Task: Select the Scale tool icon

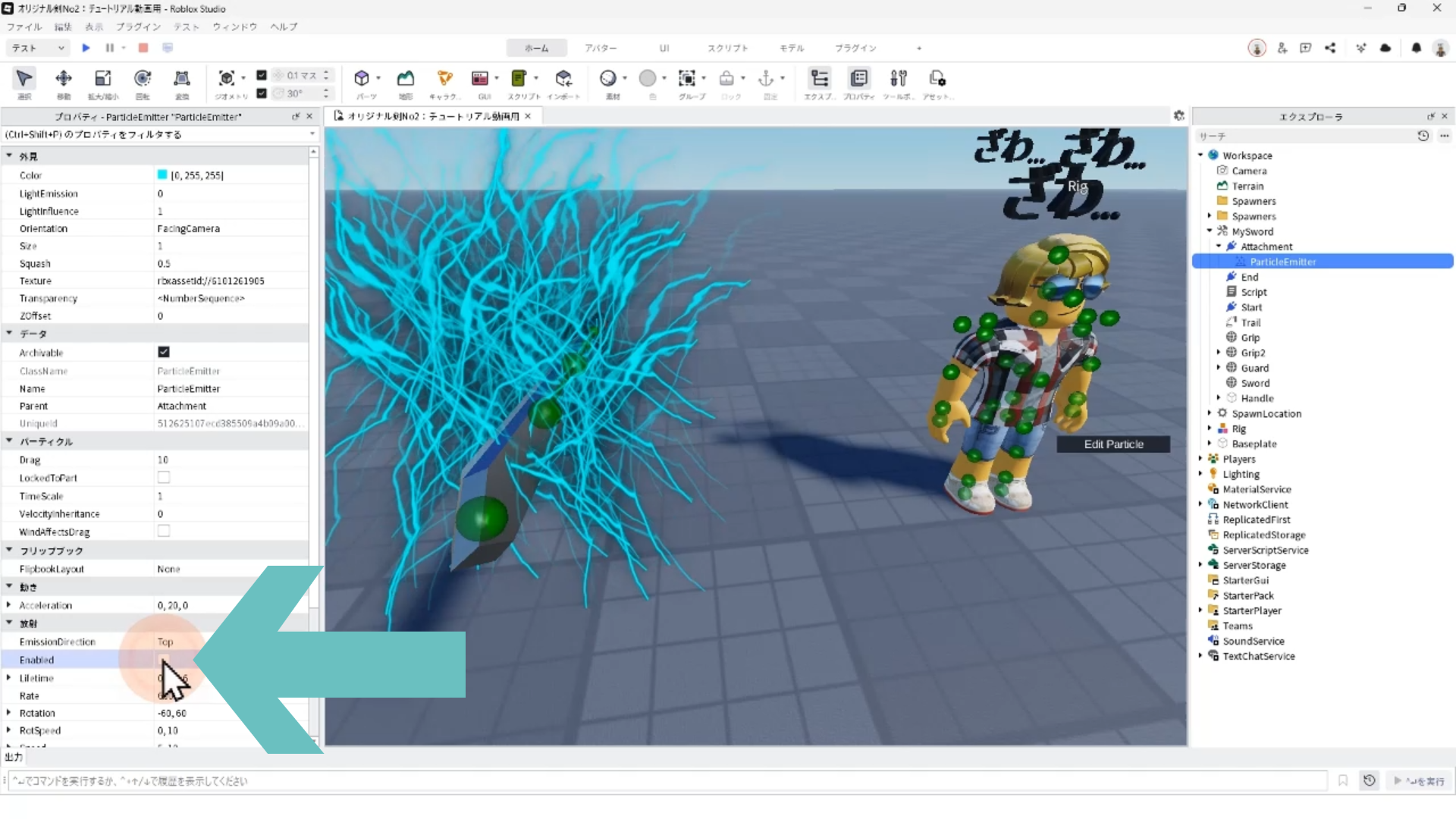Action: (x=103, y=79)
